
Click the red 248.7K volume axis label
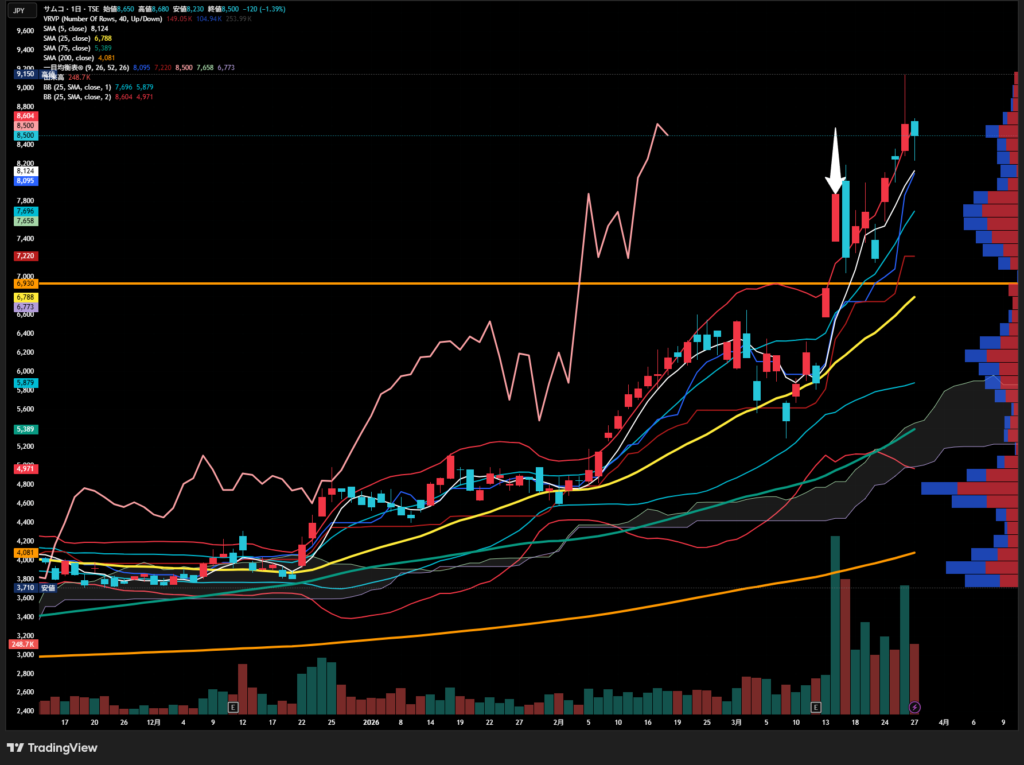coord(23,645)
